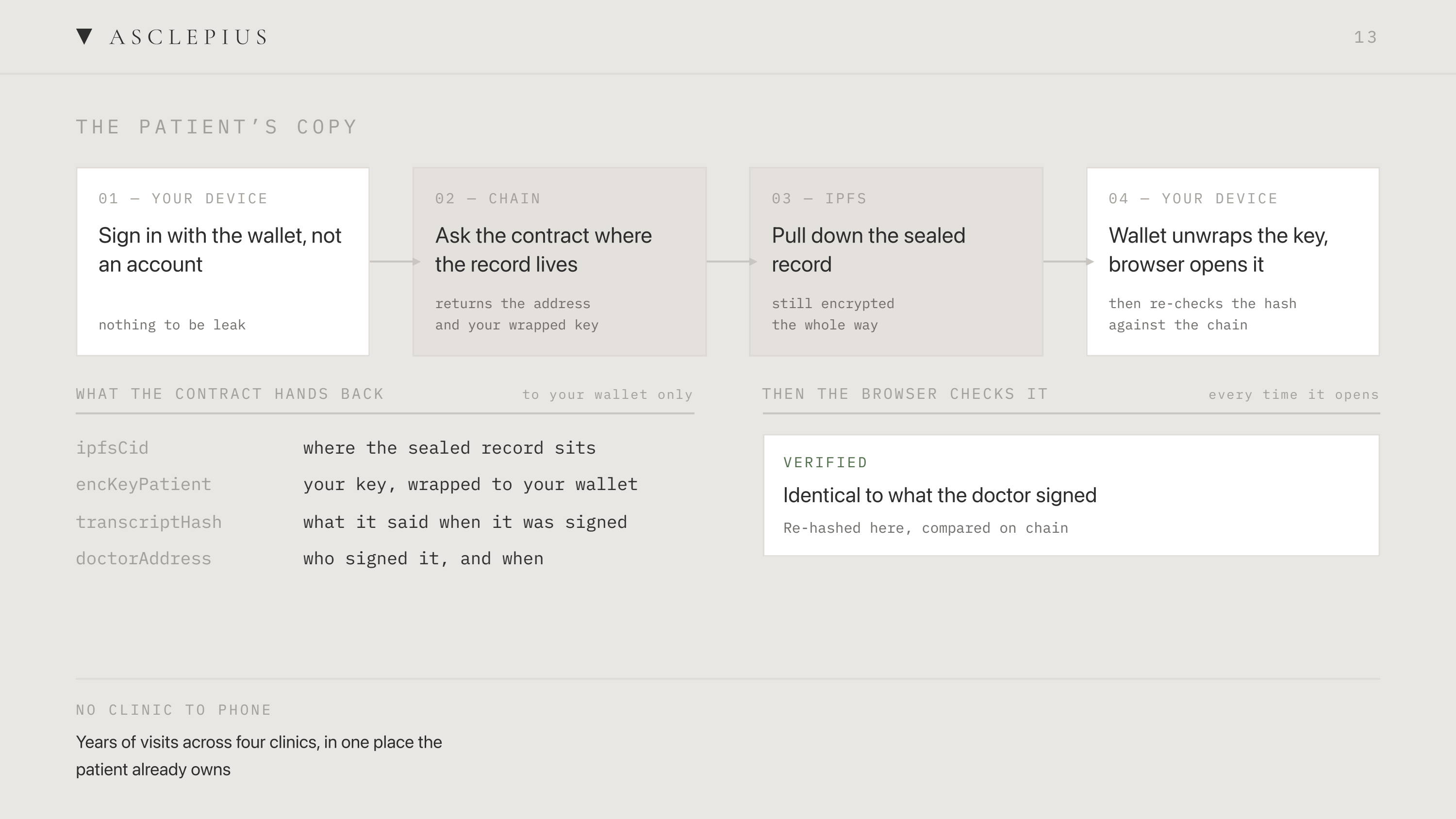The height and width of the screenshot is (819, 1456).
Task: Click the transcriptHash field name
Action: tap(149, 522)
